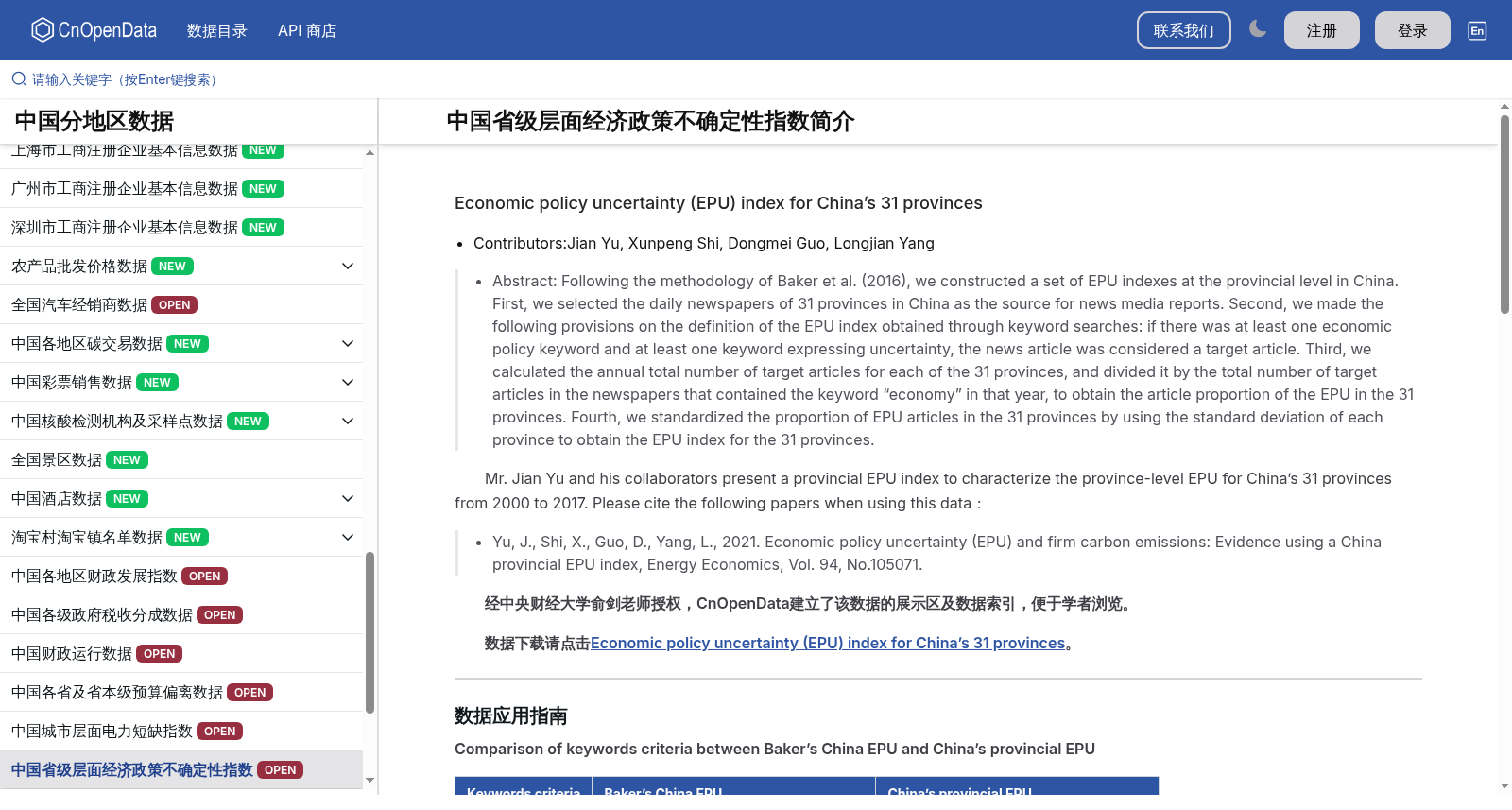Open 广州市工商注册企业基本信息数据
This screenshot has height=810, width=1512.
pos(125,189)
